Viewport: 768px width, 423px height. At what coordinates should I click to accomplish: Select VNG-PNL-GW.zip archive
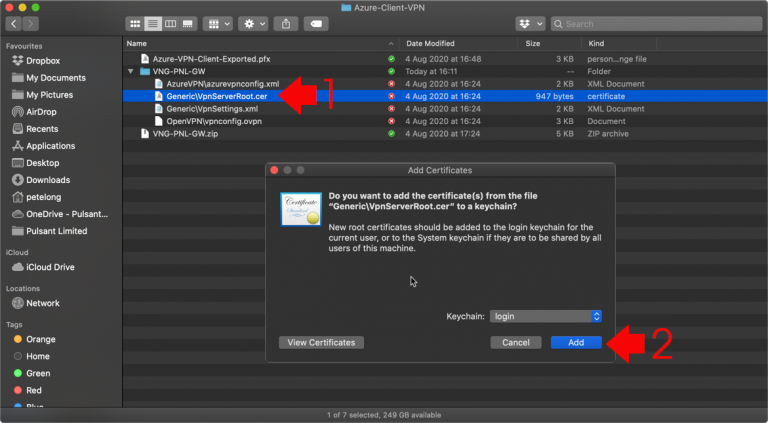[185, 134]
